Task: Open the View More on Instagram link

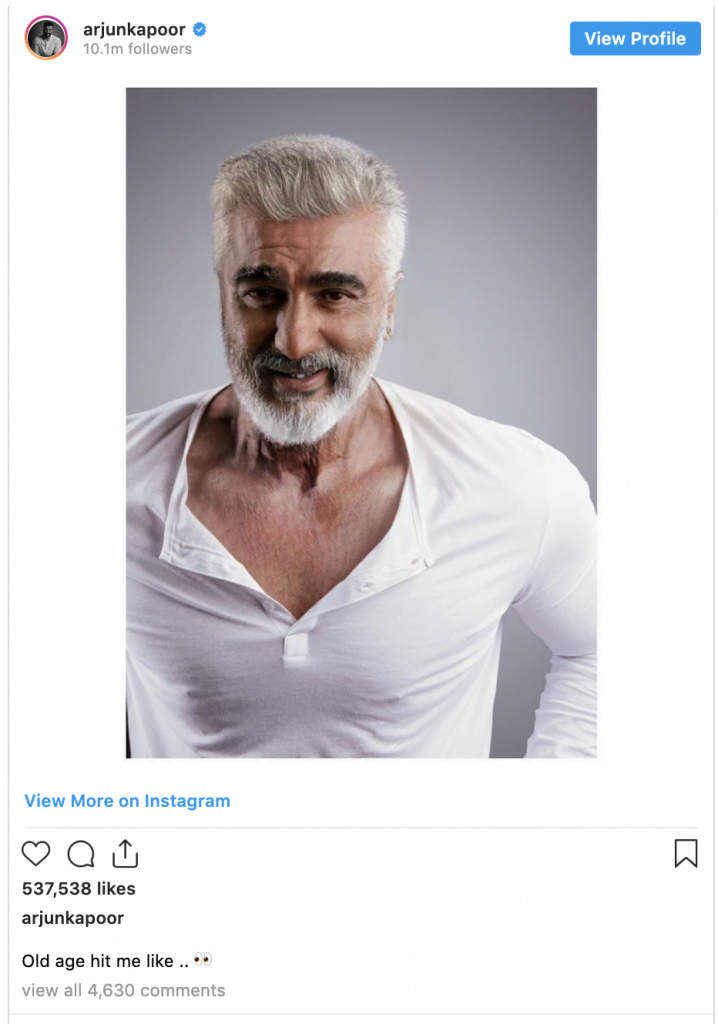Action: point(127,801)
